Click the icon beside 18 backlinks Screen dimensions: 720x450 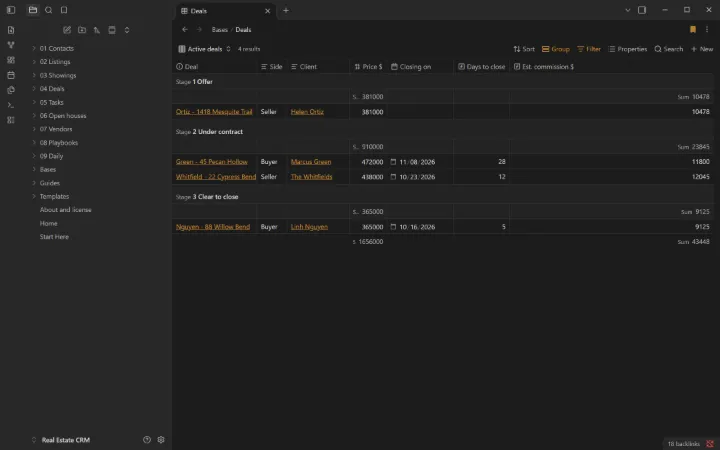point(710,444)
